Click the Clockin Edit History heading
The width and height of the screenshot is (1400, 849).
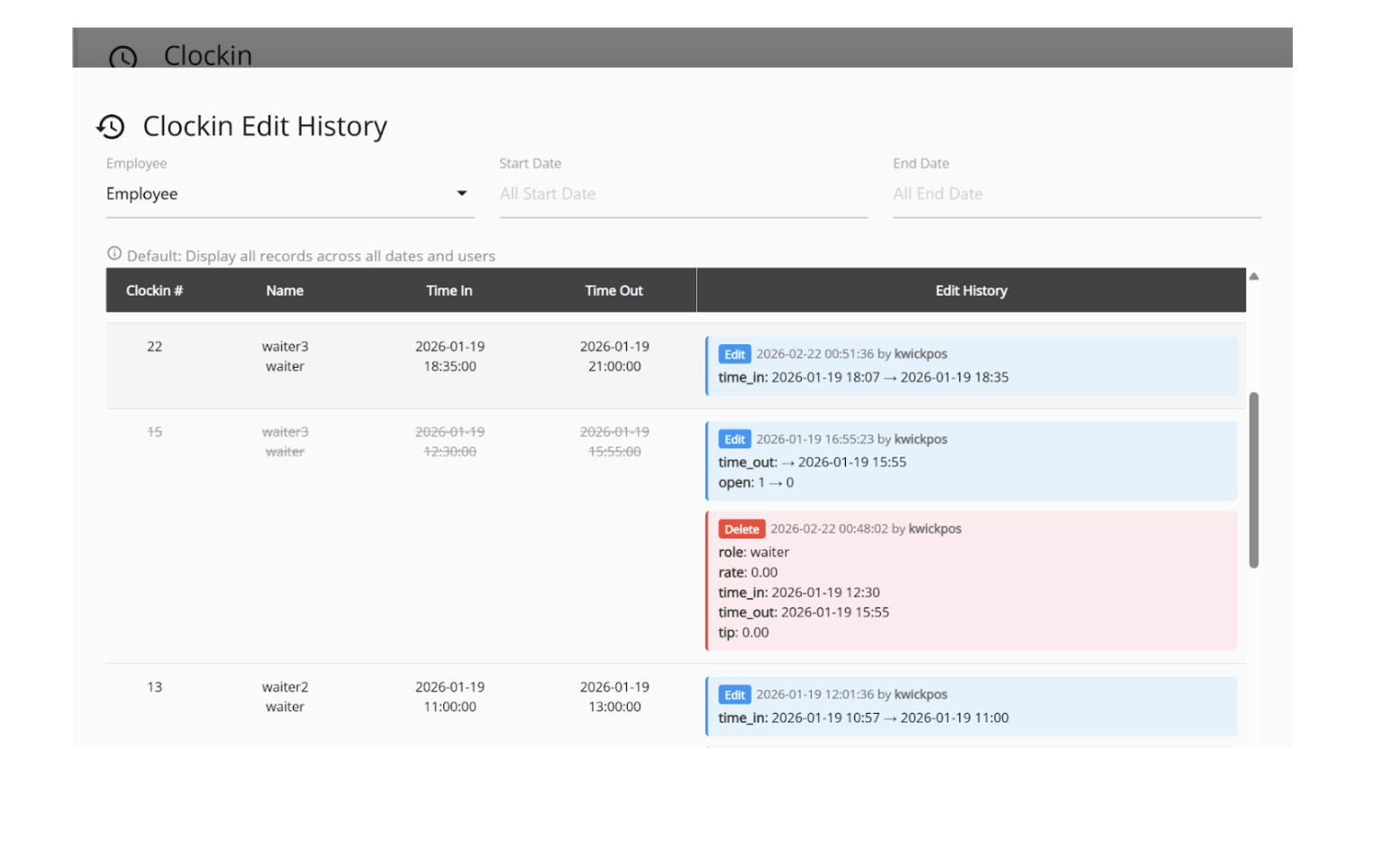pyautogui.click(x=265, y=126)
